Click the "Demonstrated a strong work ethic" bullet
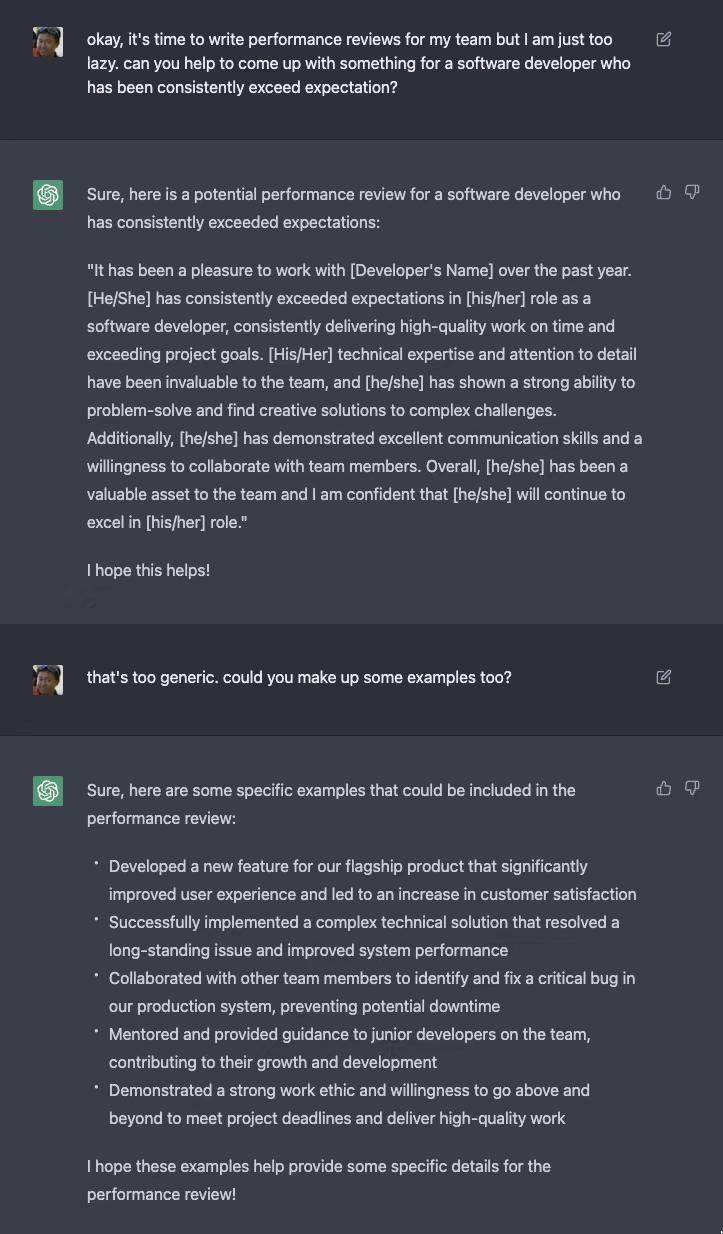723x1234 pixels. [x=349, y=1104]
